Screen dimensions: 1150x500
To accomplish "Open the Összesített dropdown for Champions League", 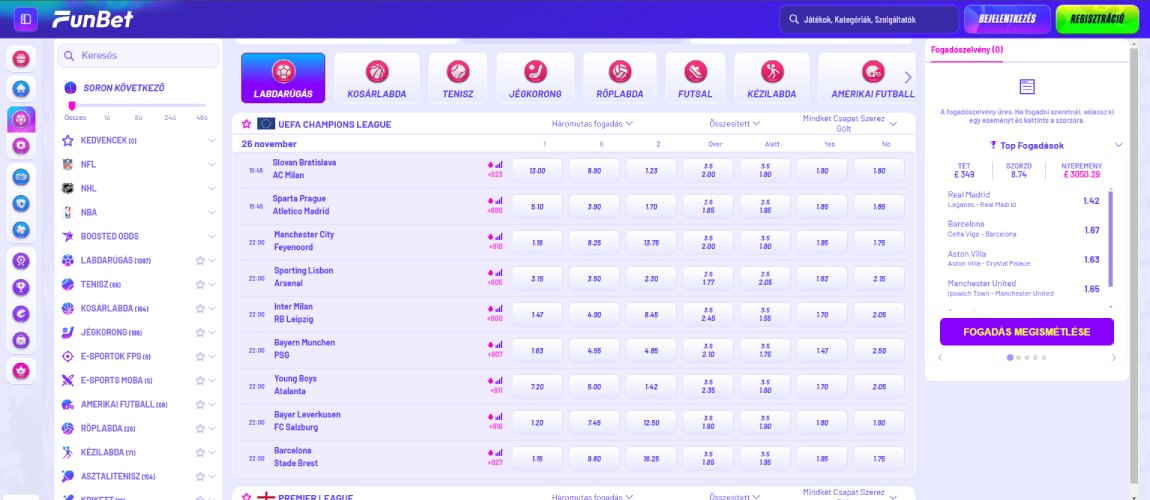I will click(x=735, y=124).
